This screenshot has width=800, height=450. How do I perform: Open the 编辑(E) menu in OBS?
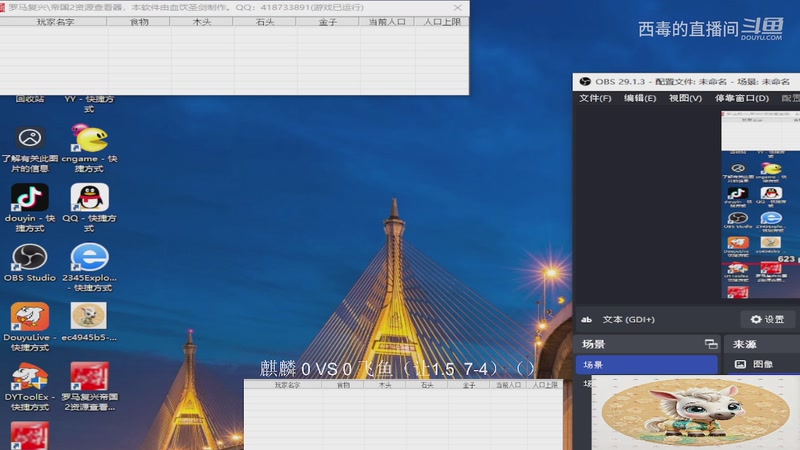640,98
